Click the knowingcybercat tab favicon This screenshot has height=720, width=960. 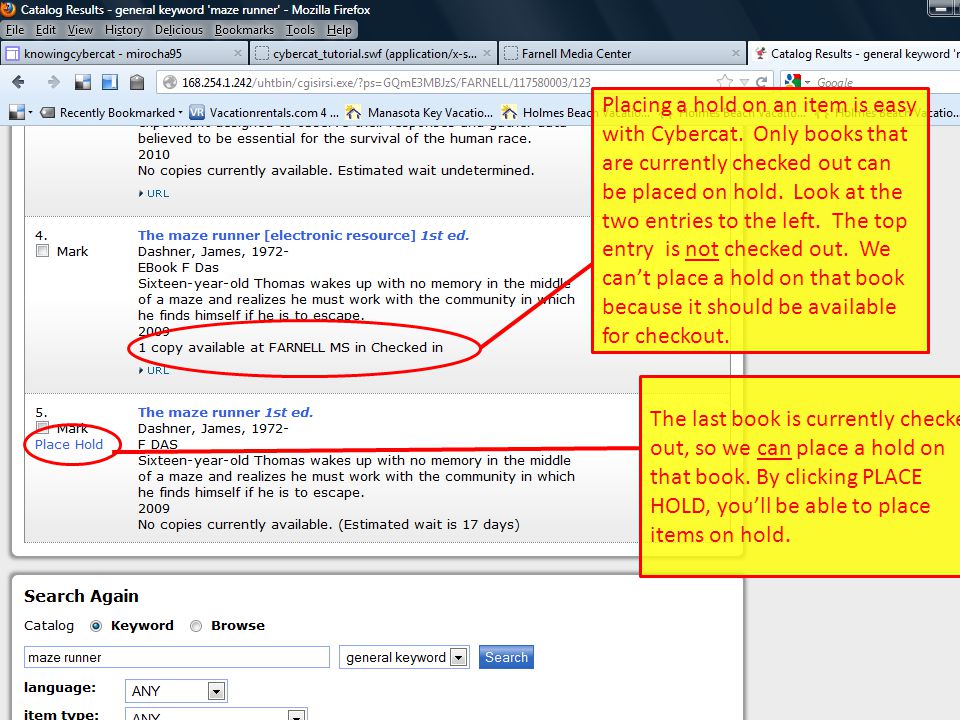(x=12, y=54)
